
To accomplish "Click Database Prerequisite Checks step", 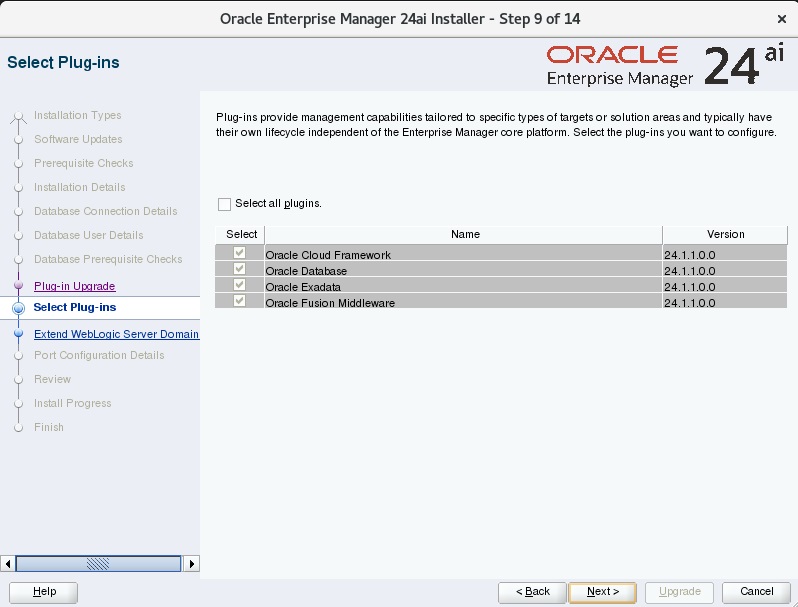I will pyautogui.click(x=108, y=259).
